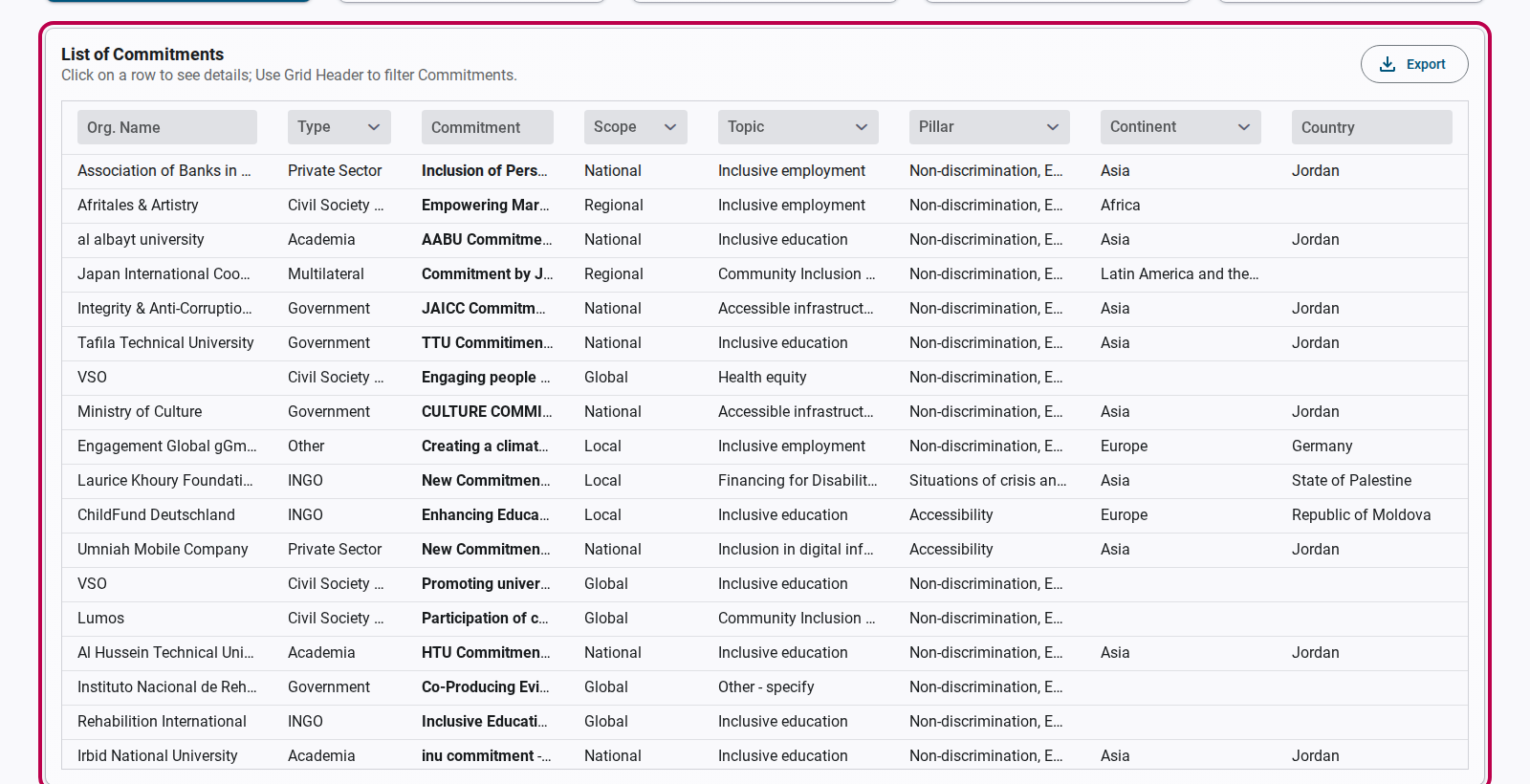The height and width of the screenshot is (784, 1530).
Task: Select Instituto Nacional de Reh... row
Action: tap(765, 687)
